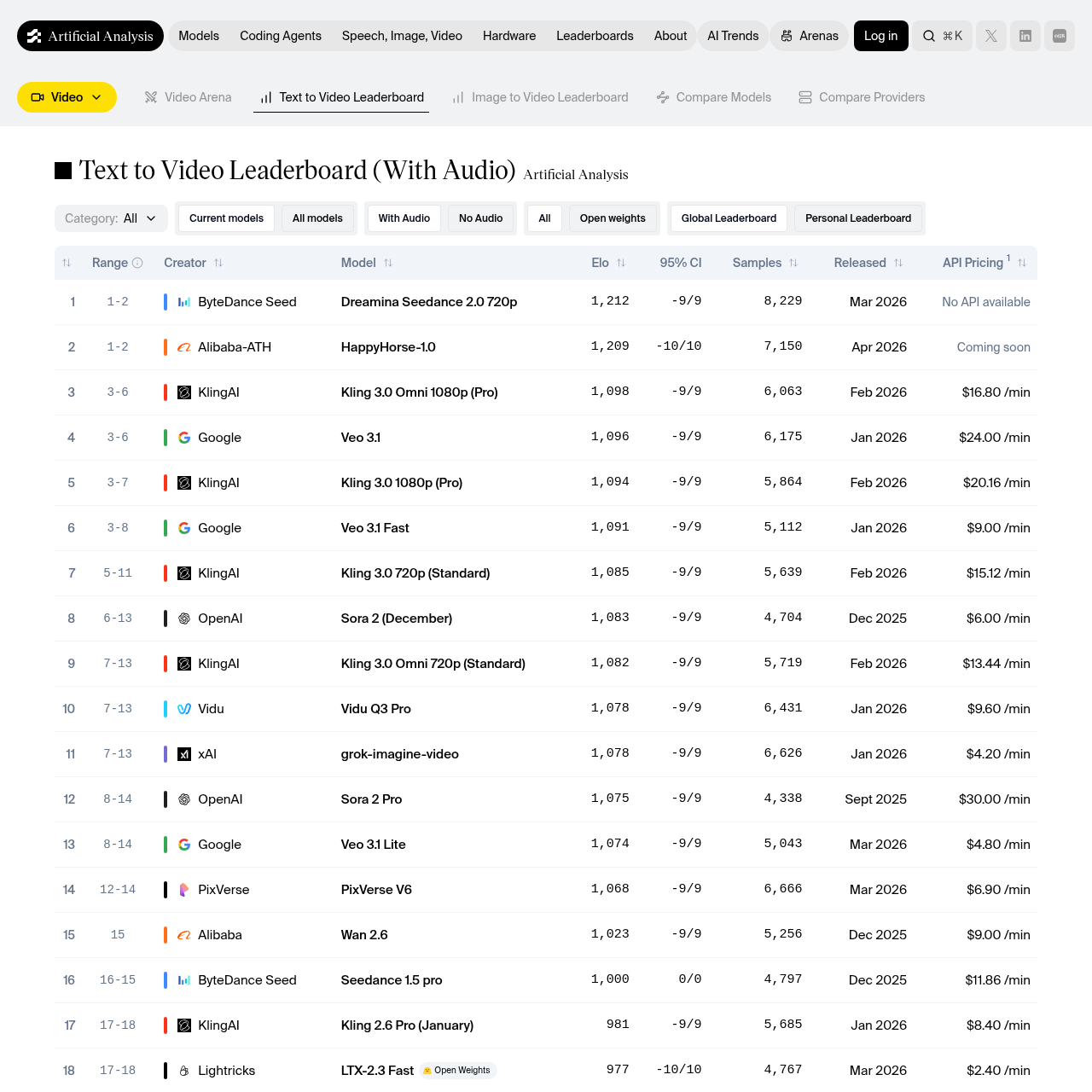This screenshot has width=1092, height=1092.
Task: Sort by the rank column arrows
Action: [x=67, y=263]
